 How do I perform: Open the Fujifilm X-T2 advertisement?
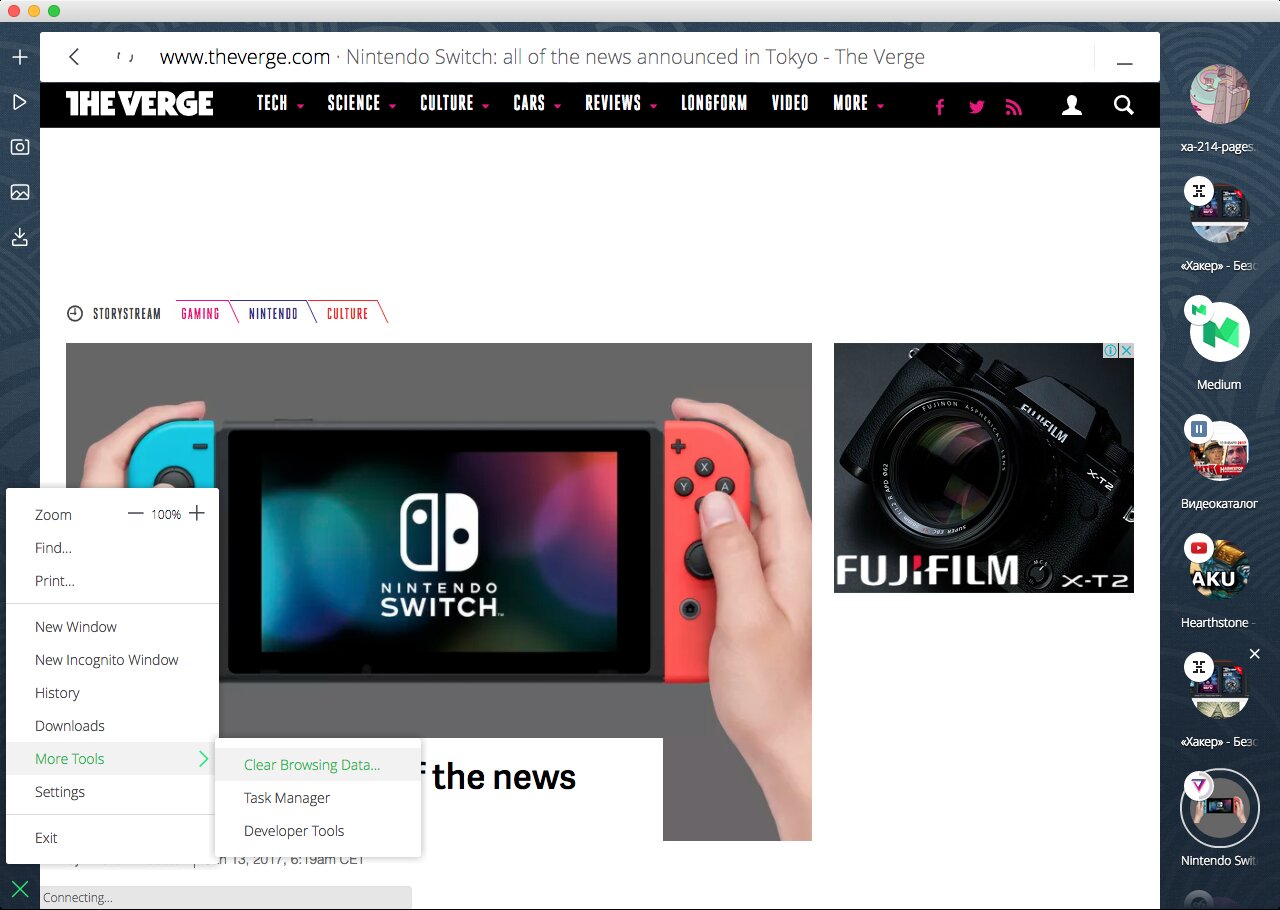point(984,468)
